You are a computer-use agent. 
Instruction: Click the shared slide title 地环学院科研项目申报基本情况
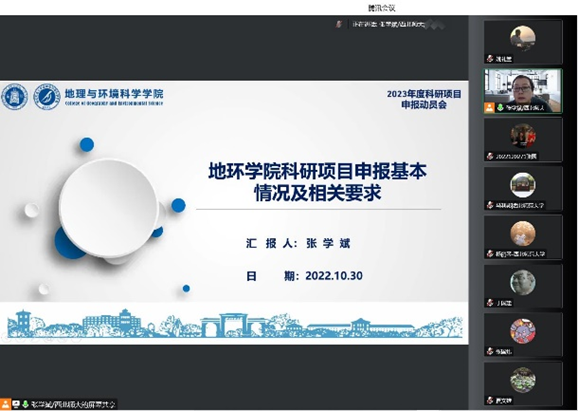(317, 182)
